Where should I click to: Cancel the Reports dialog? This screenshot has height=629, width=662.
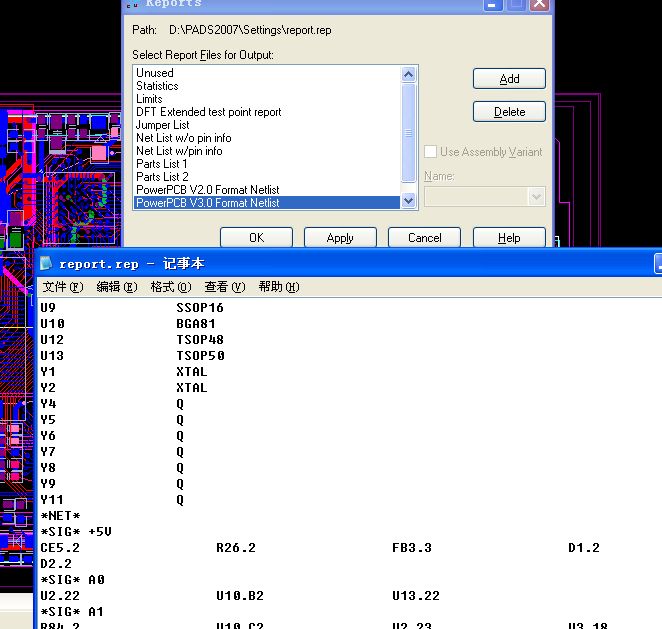click(x=424, y=238)
